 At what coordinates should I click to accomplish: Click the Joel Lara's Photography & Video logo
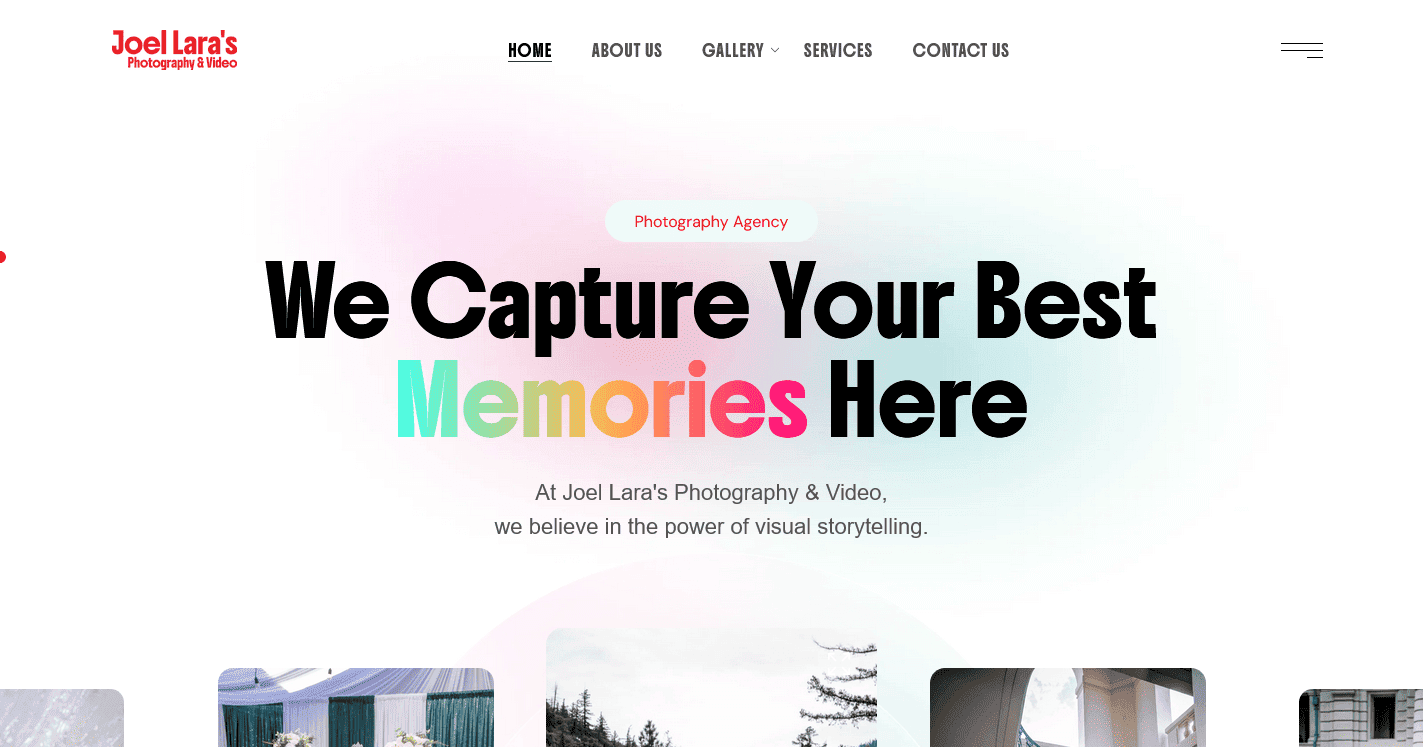174,50
